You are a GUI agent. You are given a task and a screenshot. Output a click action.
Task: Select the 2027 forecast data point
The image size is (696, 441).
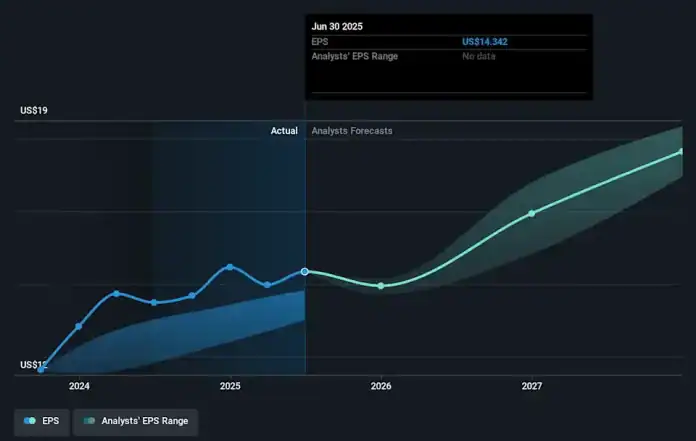532,213
